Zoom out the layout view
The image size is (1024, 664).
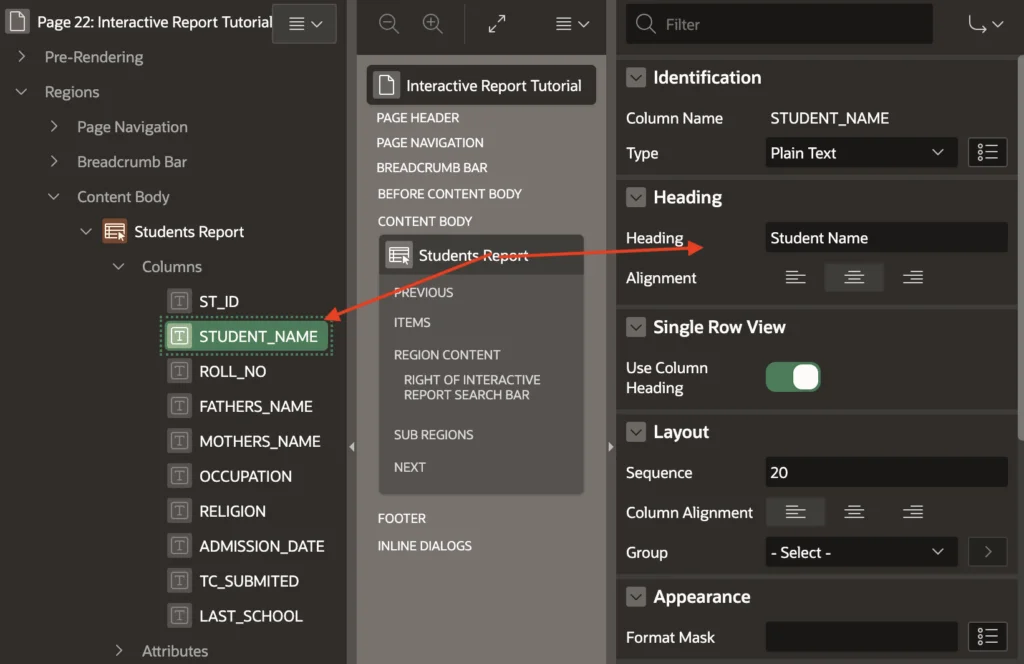pyautogui.click(x=389, y=24)
